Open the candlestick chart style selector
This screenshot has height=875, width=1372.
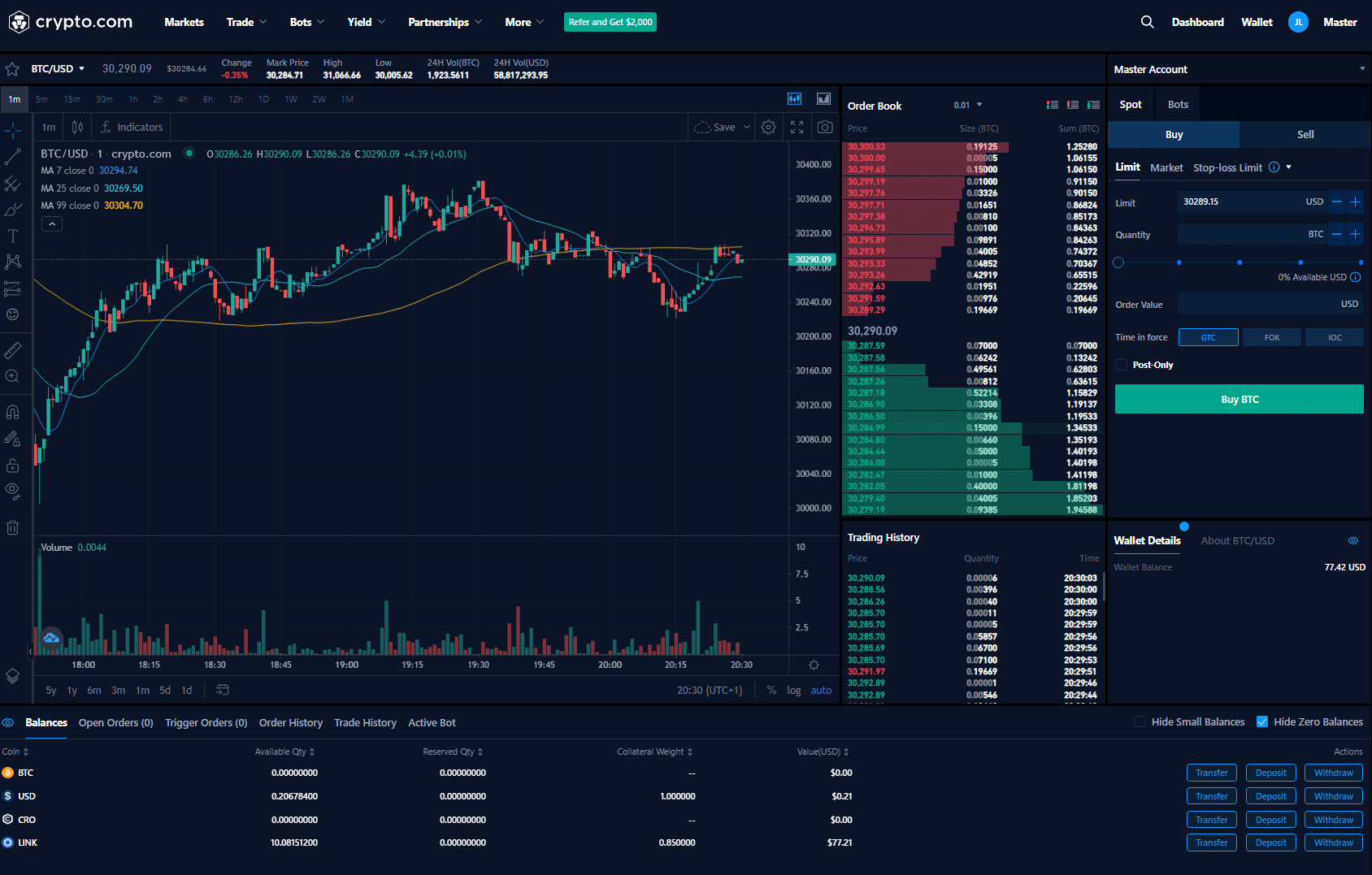(x=77, y=127)
